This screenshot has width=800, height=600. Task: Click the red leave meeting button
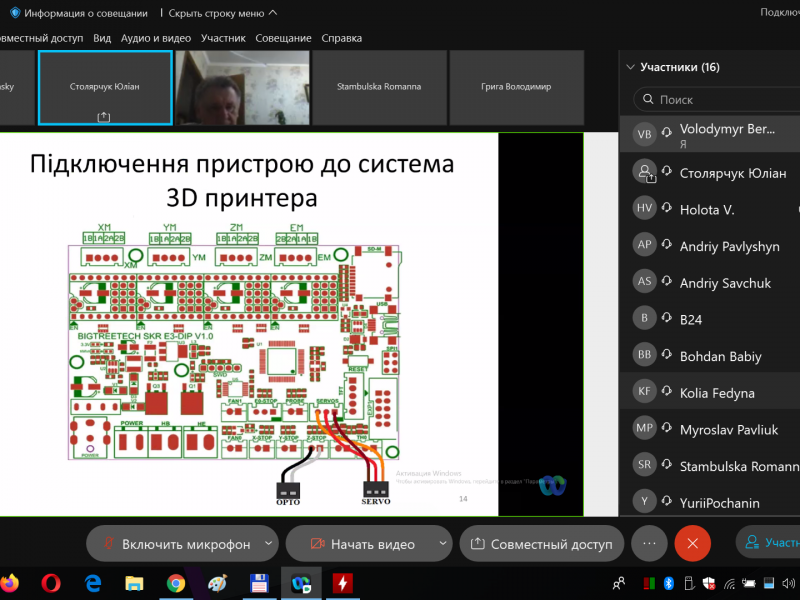coord(692,543)
